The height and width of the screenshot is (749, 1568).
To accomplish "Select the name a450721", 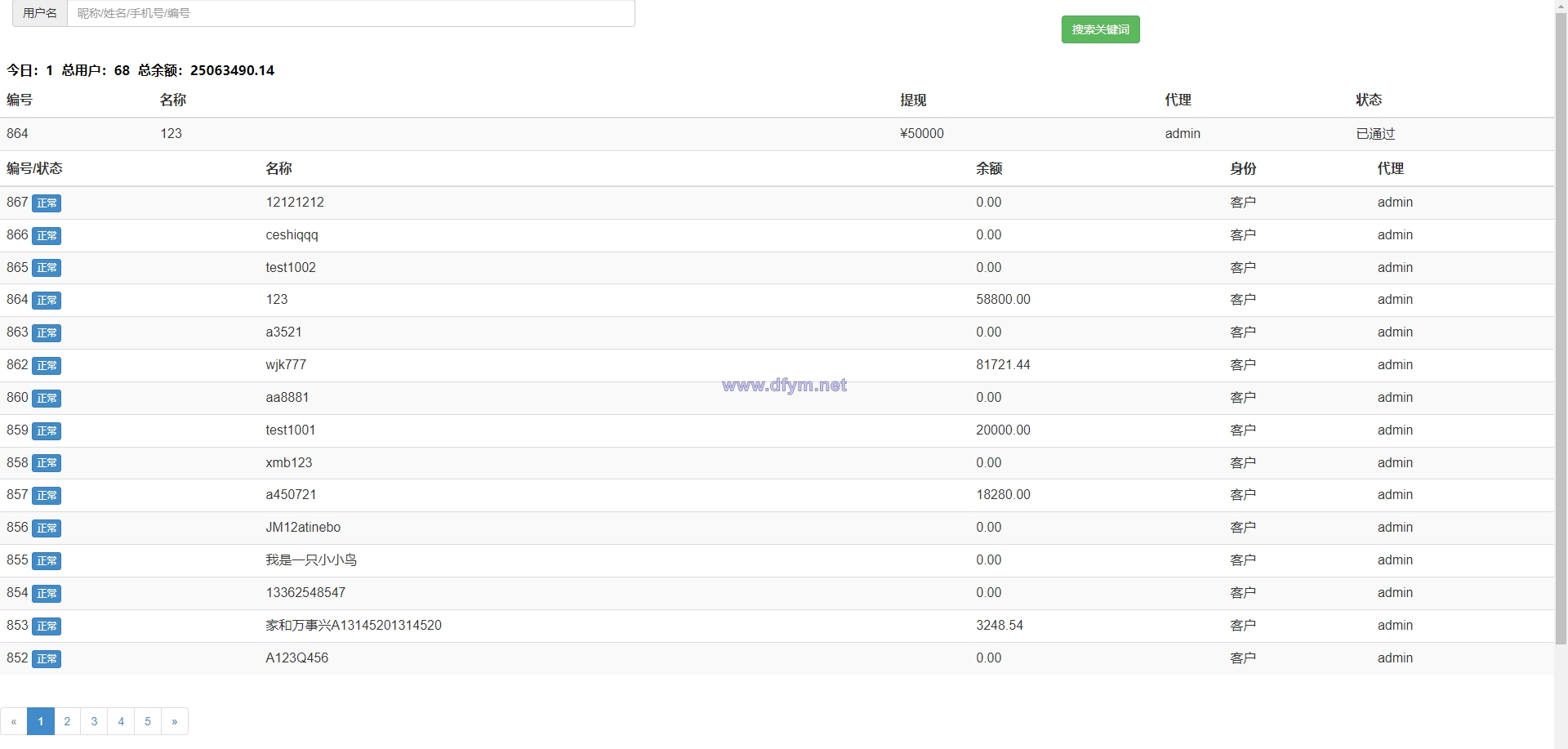I will 291,494.
